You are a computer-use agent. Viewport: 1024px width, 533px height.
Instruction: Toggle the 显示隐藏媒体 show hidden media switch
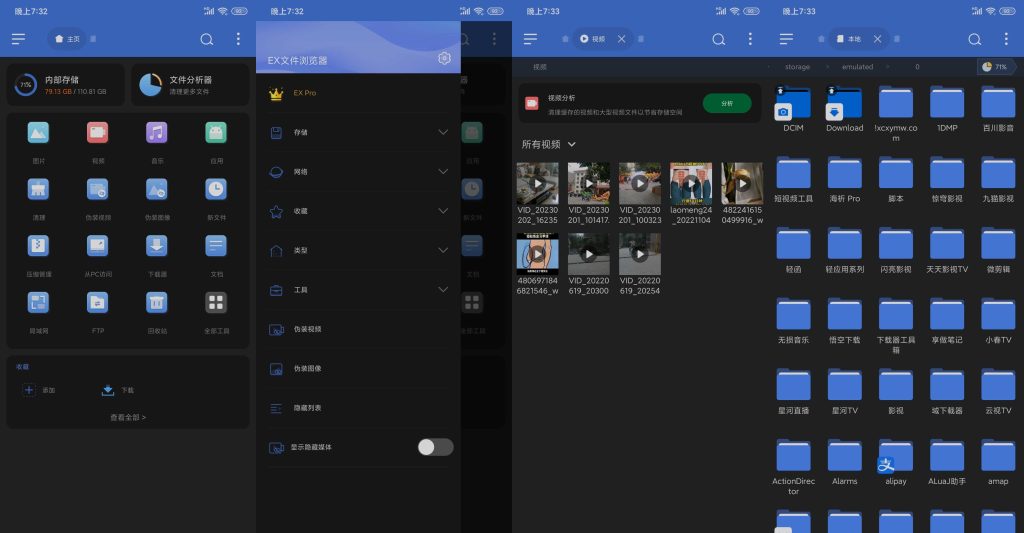[x=436, y=447]
